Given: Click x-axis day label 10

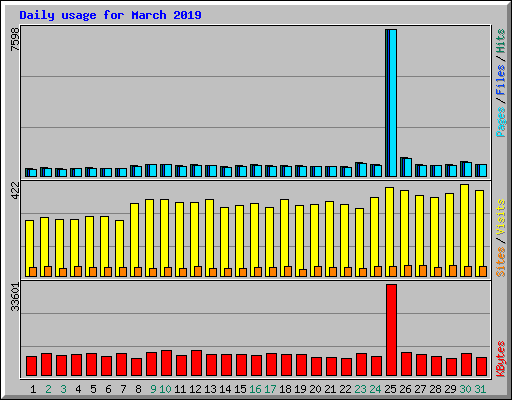Looking at the screenshot, I should [165, 389].
